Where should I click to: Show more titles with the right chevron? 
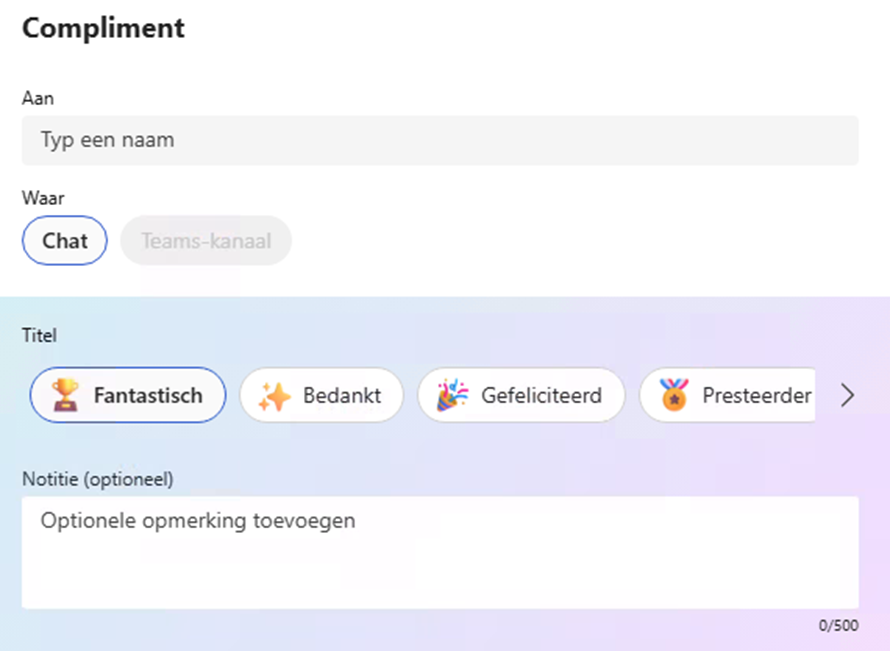pos(848,396)
